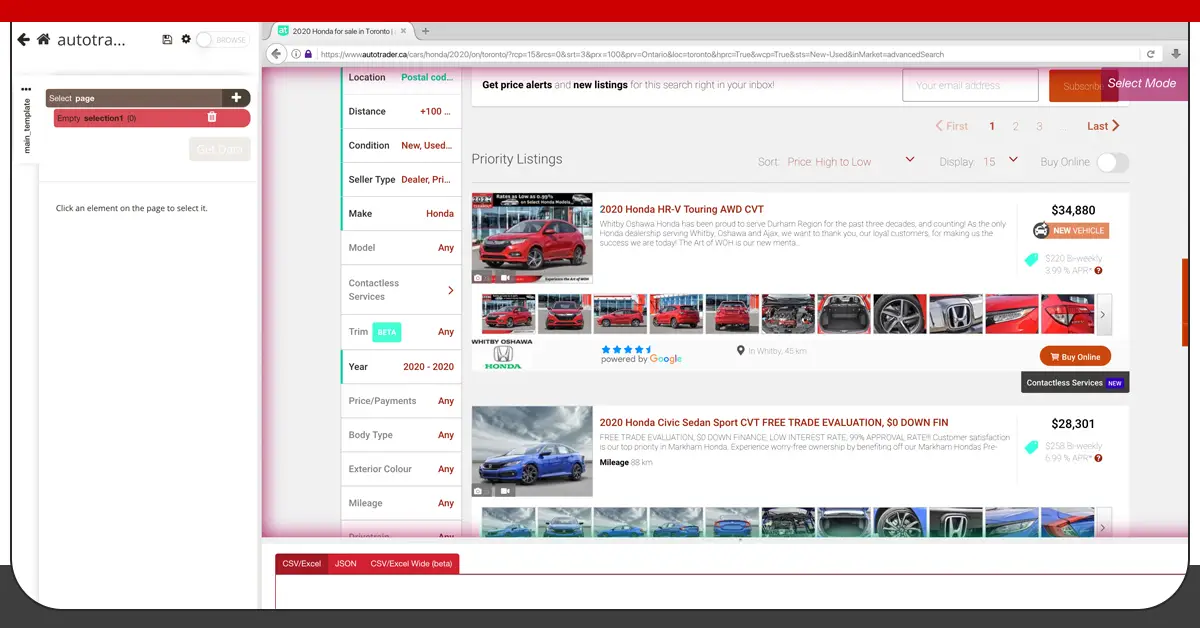The width and height of the screenshot is (1200, 628).
Task: Open the 2020 Honda HR-V Touring listing title
Action: (682, 209)
